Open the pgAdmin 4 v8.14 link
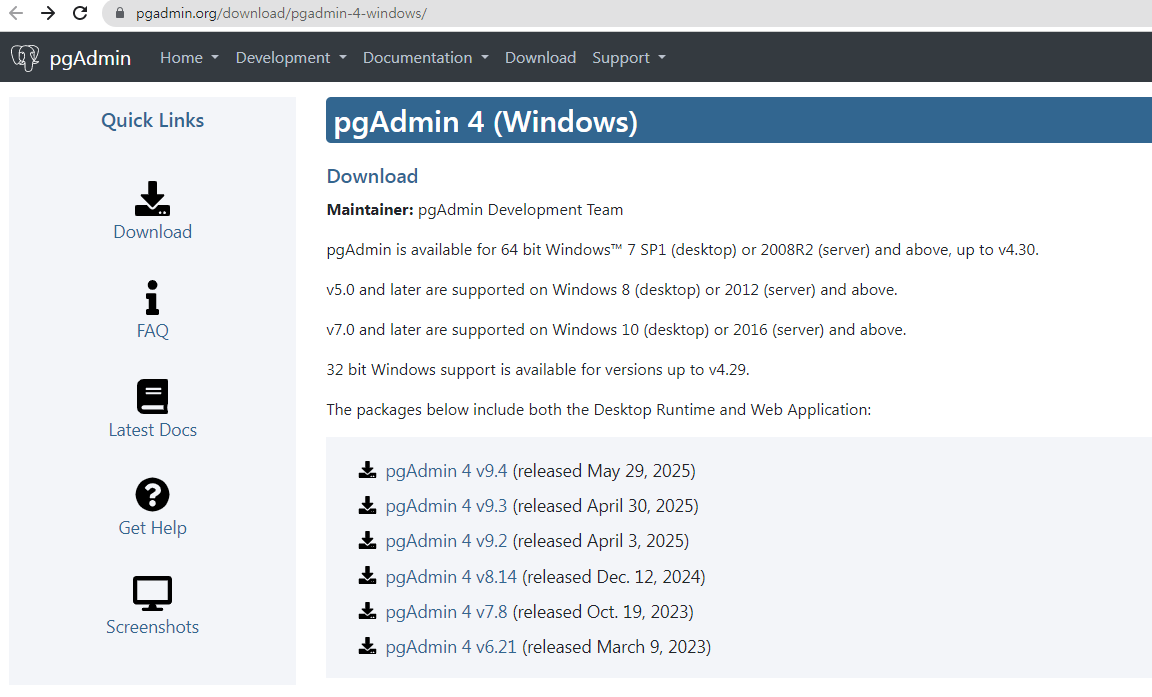This screenshot has height=697, width=1152. (451, 577)
